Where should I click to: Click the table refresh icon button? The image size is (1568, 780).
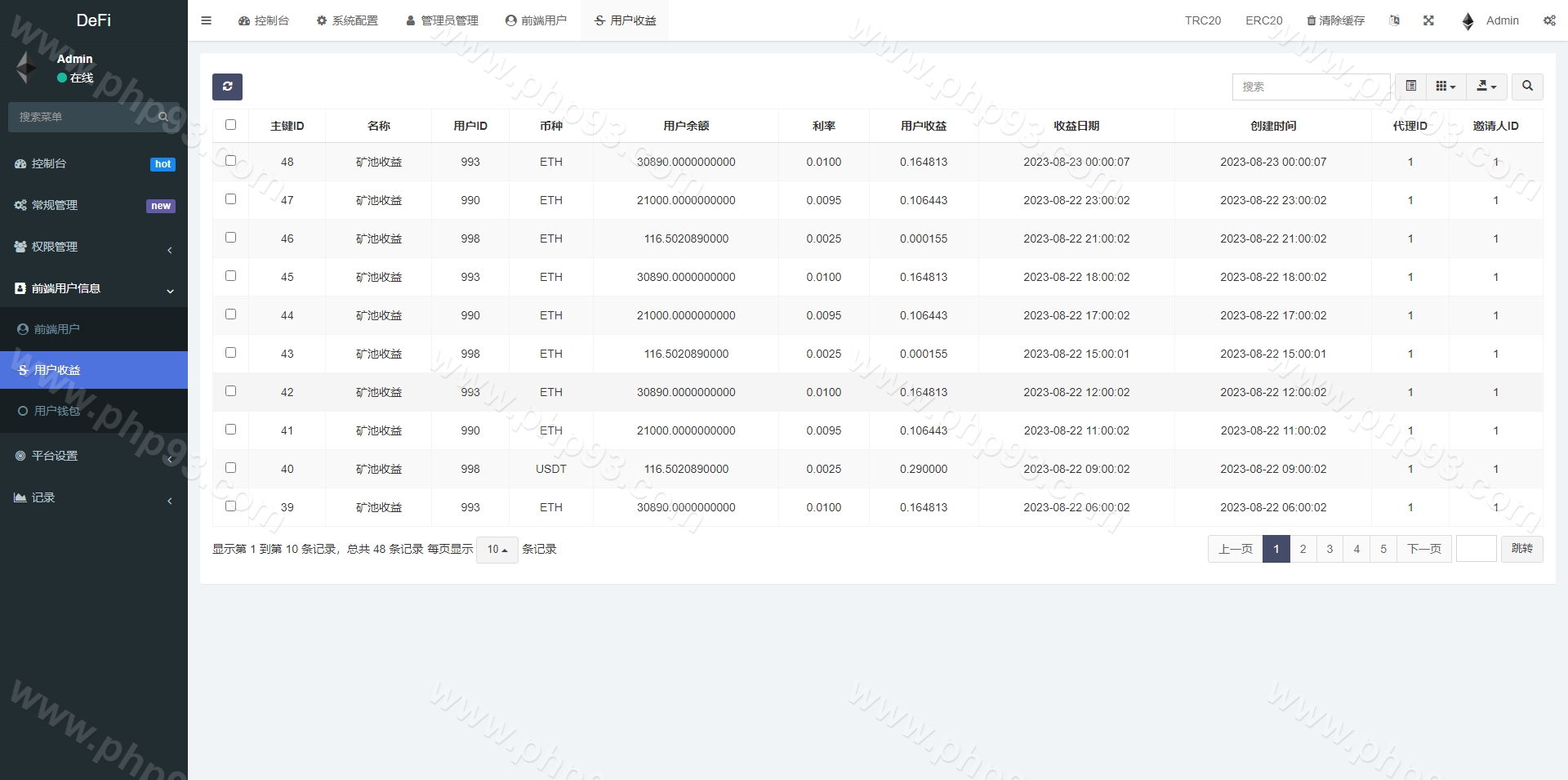pos(227,87)
